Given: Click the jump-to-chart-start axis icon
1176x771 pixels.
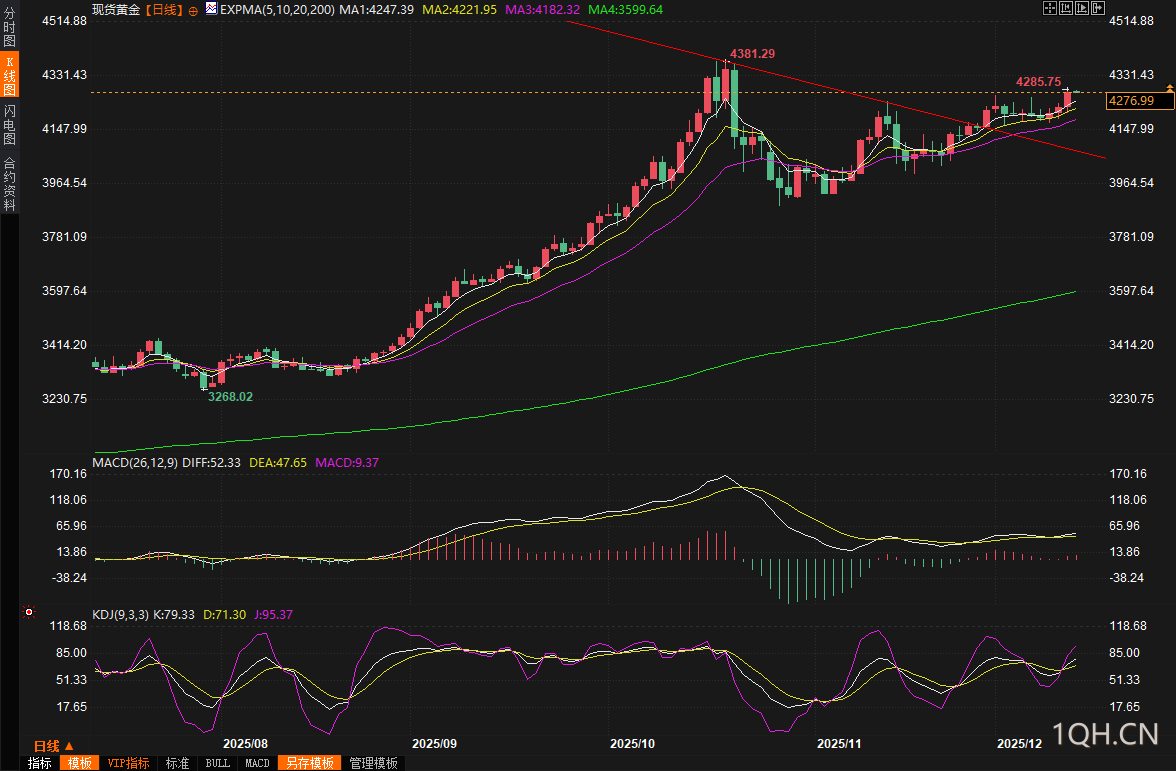Looking at the screenshot, I should pos(1065,7).
